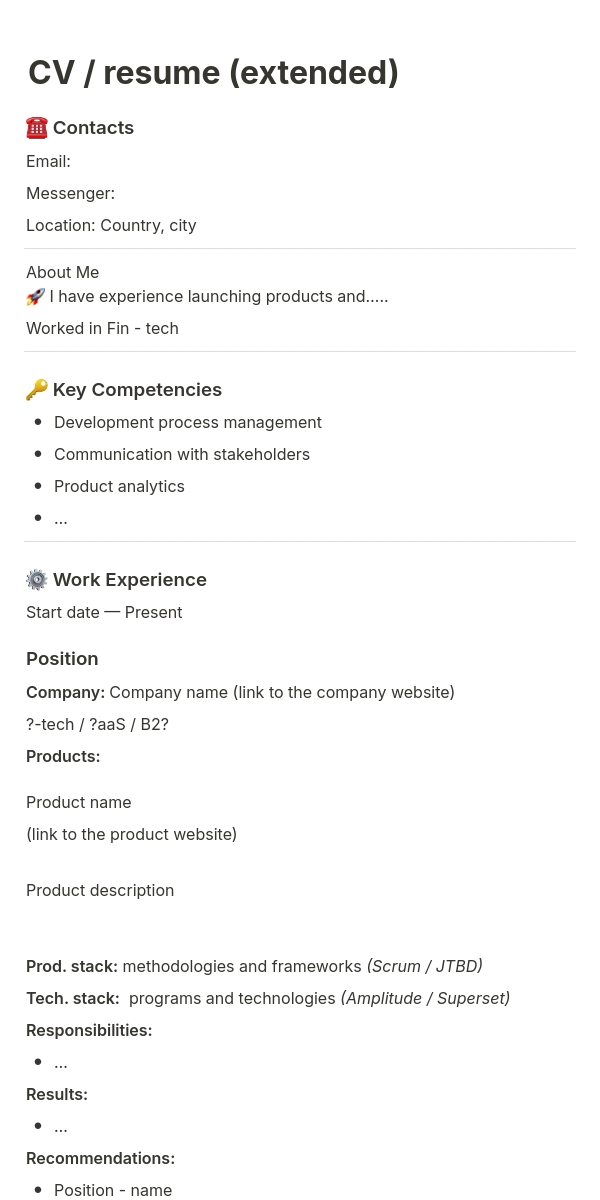Place cursor in the Email: line
Image resolution: width=600 pixels, height=1200 pixels.
pos(48,161)
